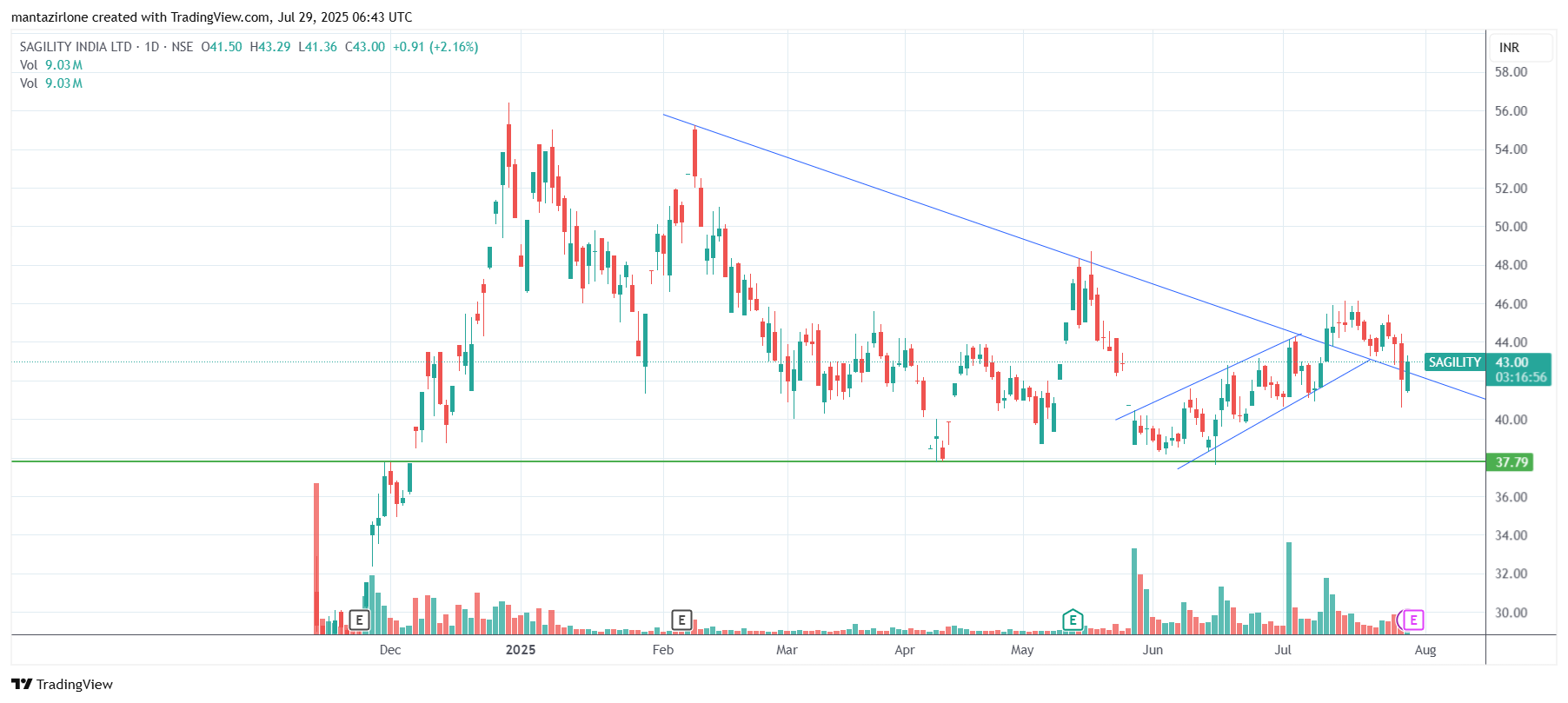1568x703 pixels.
Task: Click the 43.00 current price label
Action: (1512, 362)
